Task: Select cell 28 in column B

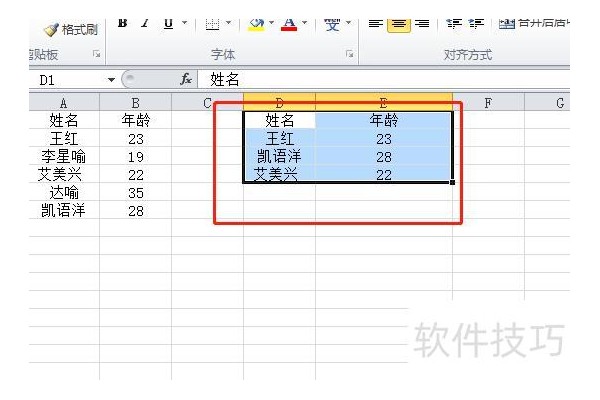Action: tap(135, 210)
